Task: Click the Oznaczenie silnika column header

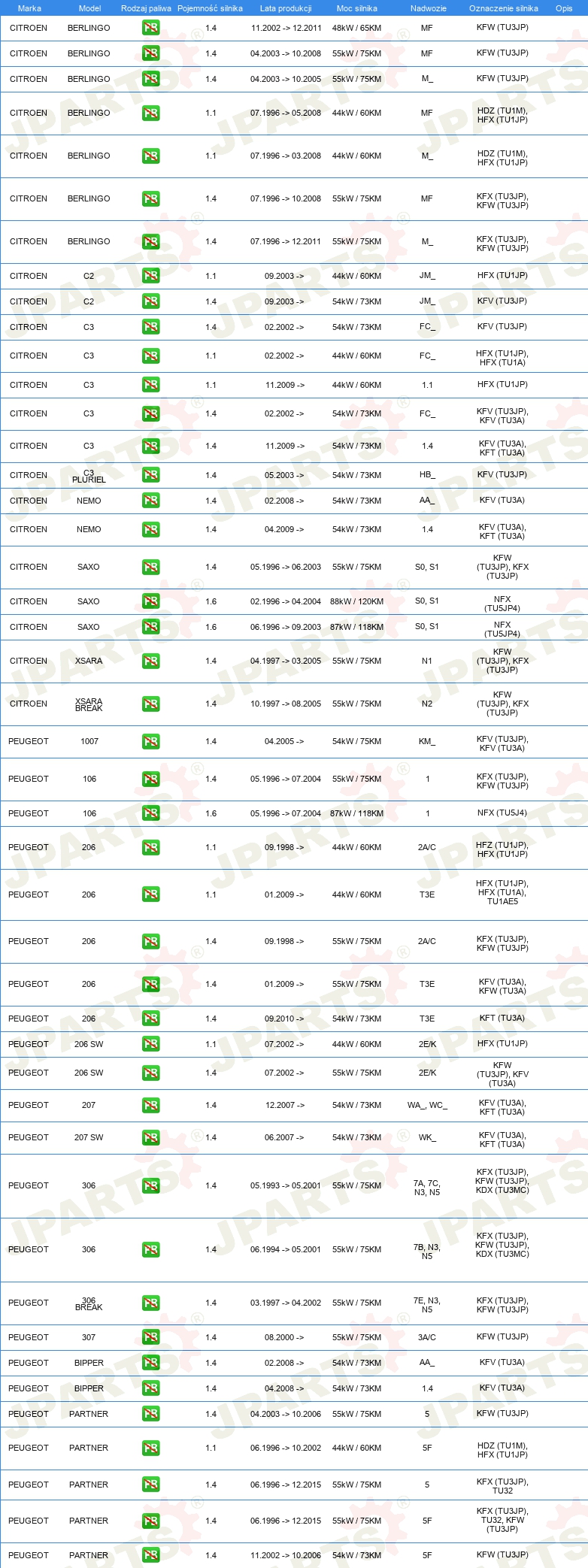Action: [x=504, y=8]
